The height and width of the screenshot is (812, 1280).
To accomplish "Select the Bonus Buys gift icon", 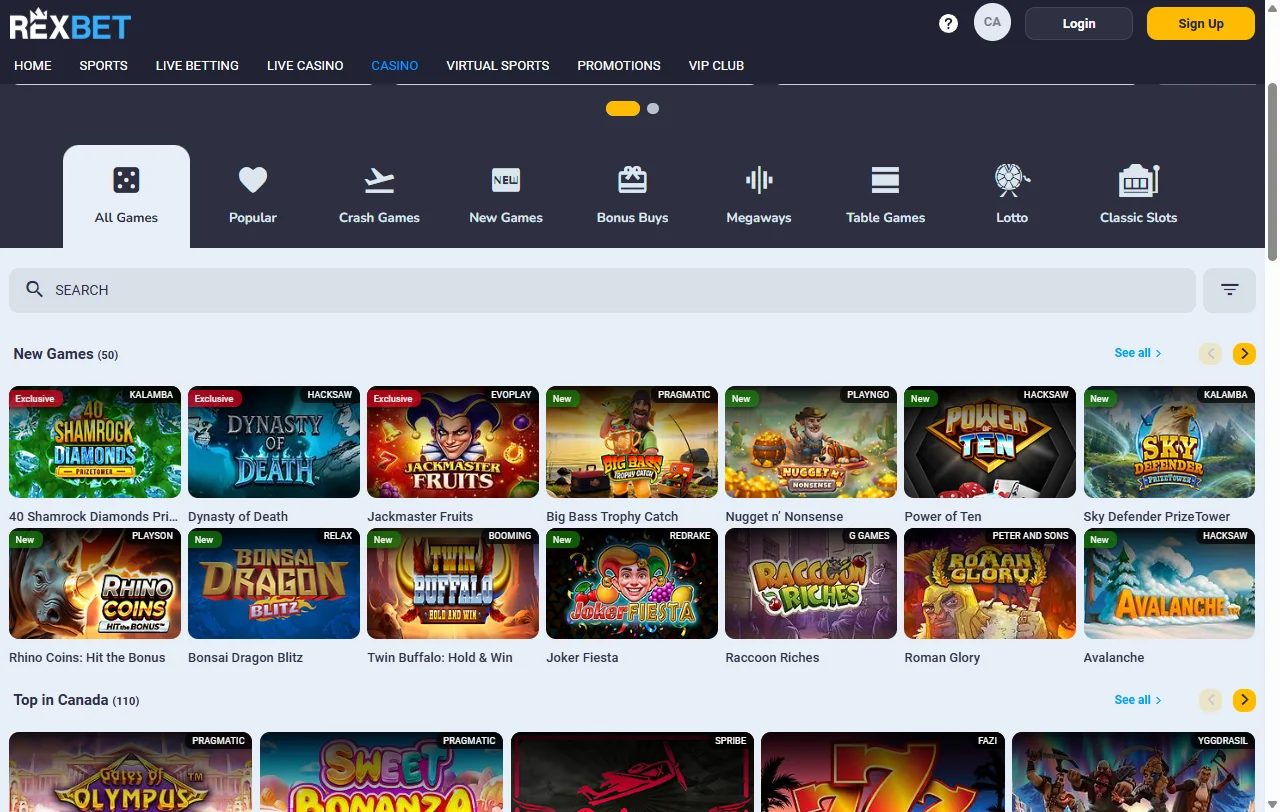I will click(632, 180).
